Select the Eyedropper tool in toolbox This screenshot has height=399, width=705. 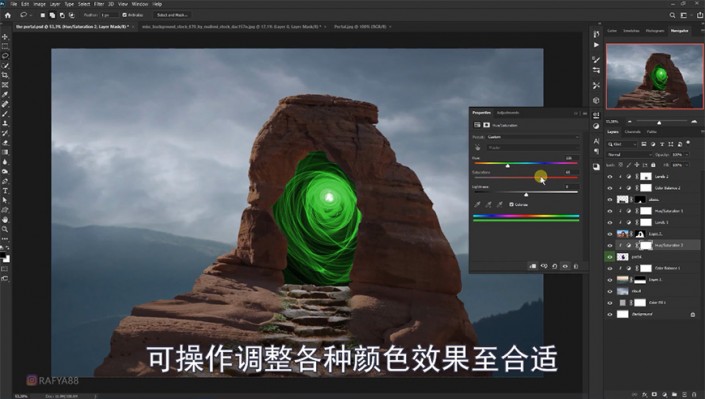click(x=5, y=94)
